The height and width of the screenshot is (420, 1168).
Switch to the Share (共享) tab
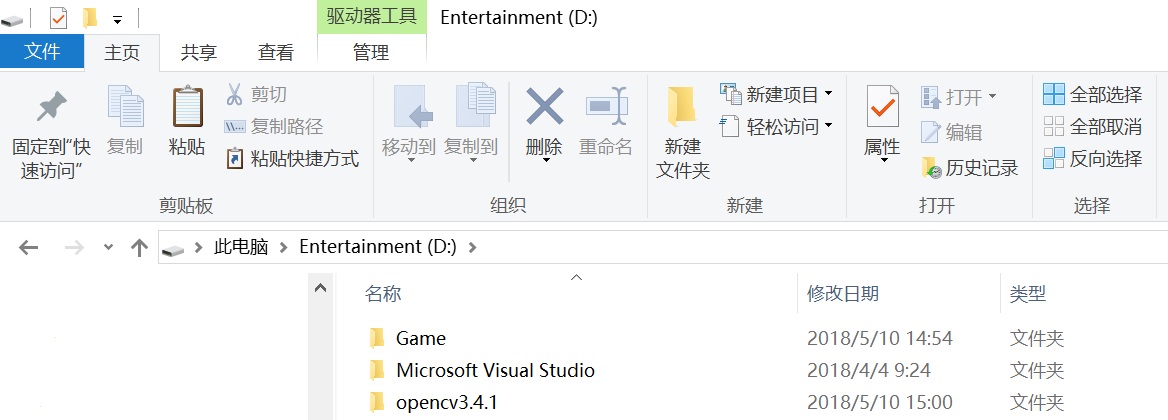click(x=199, y=53)
